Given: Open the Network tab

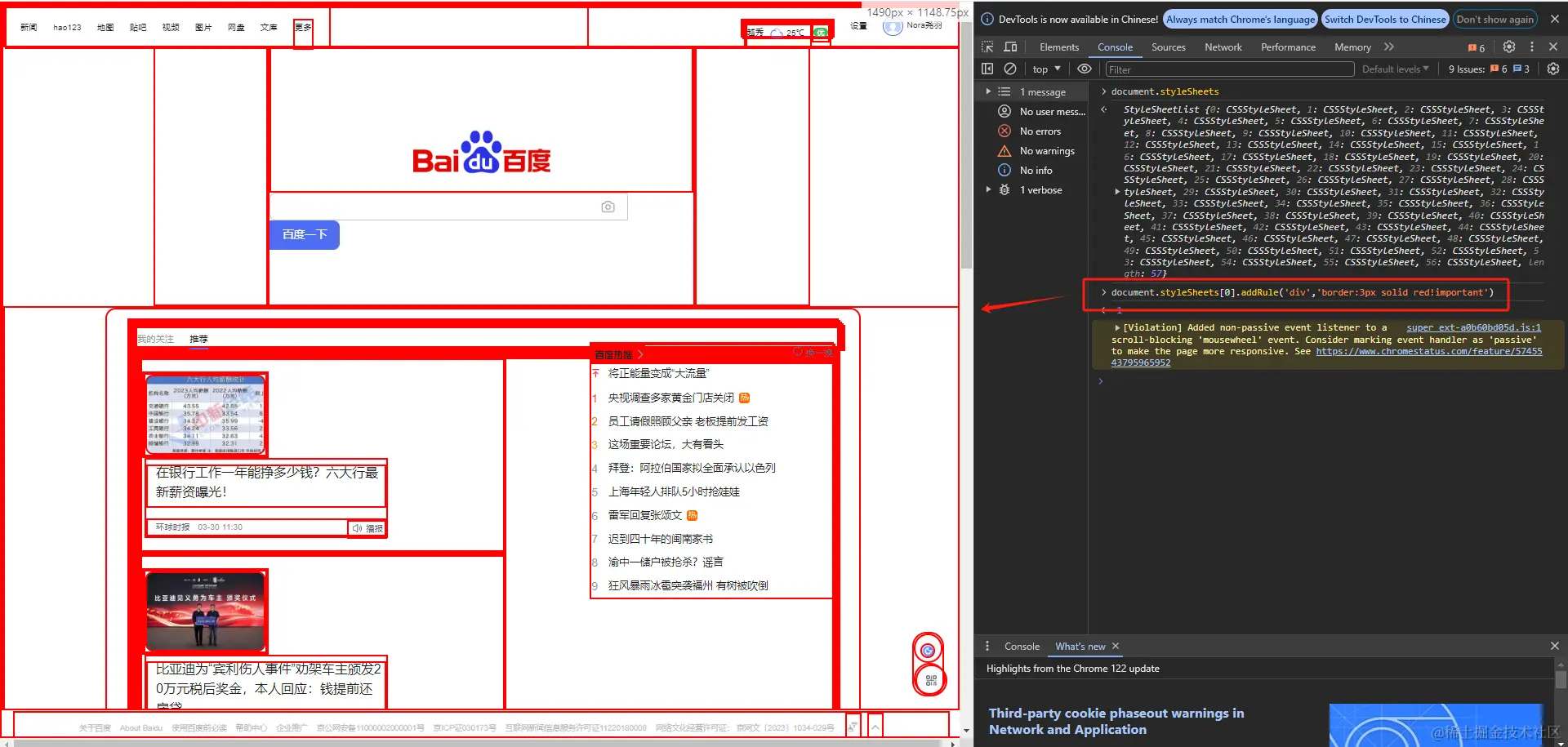Looking at the screenshot, I should coord(1223,47).
